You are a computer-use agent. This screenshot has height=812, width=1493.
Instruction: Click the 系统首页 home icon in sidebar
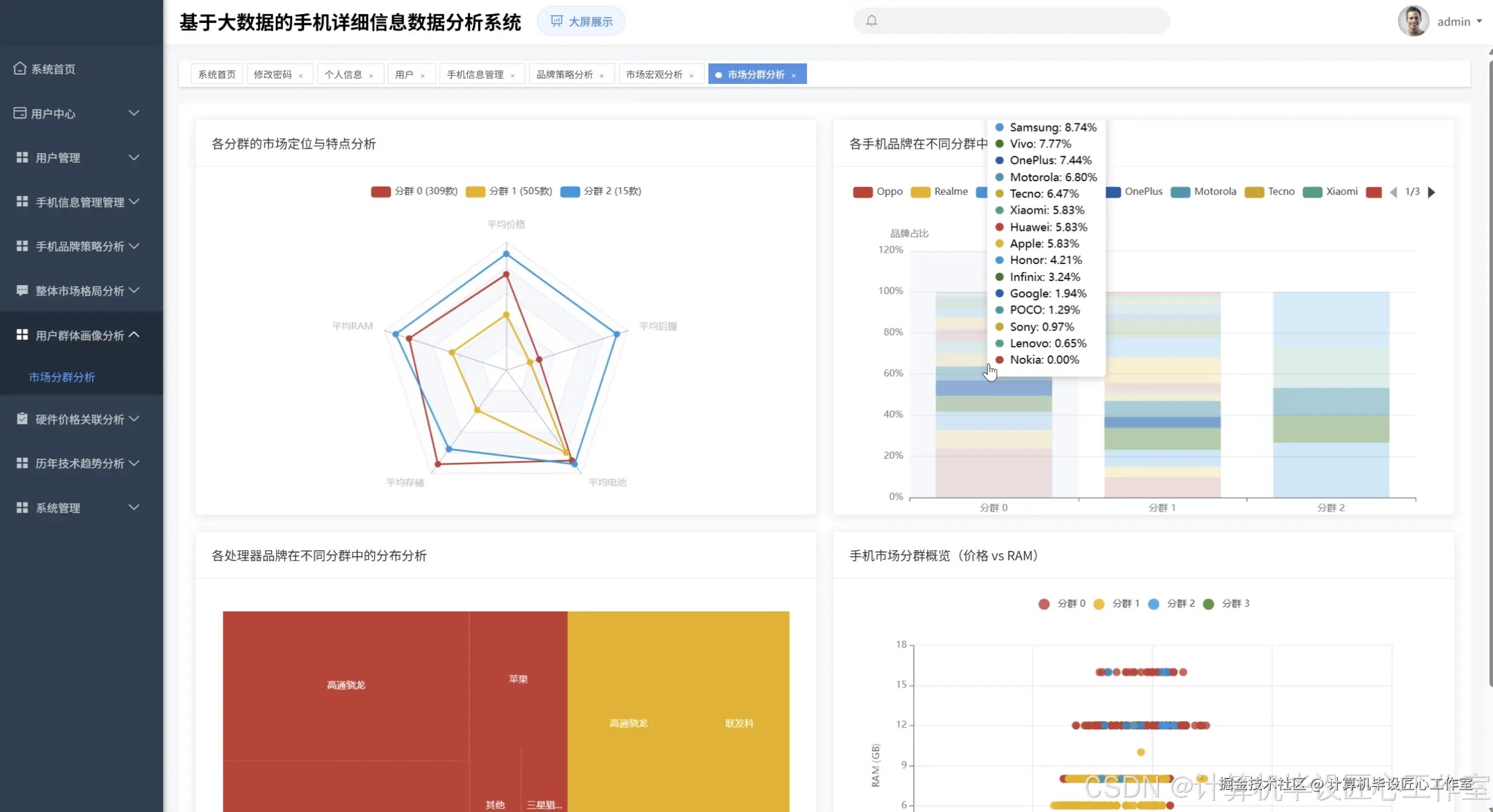pyautogui.click(x=20, y=69)
